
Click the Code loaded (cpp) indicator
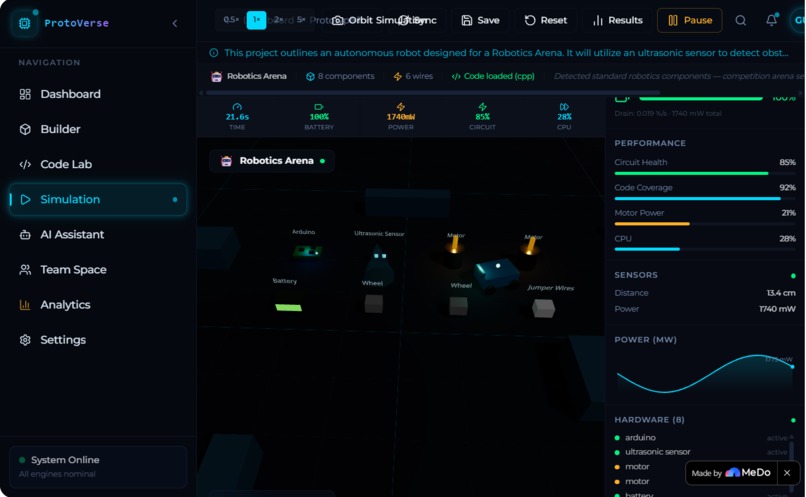493,76
